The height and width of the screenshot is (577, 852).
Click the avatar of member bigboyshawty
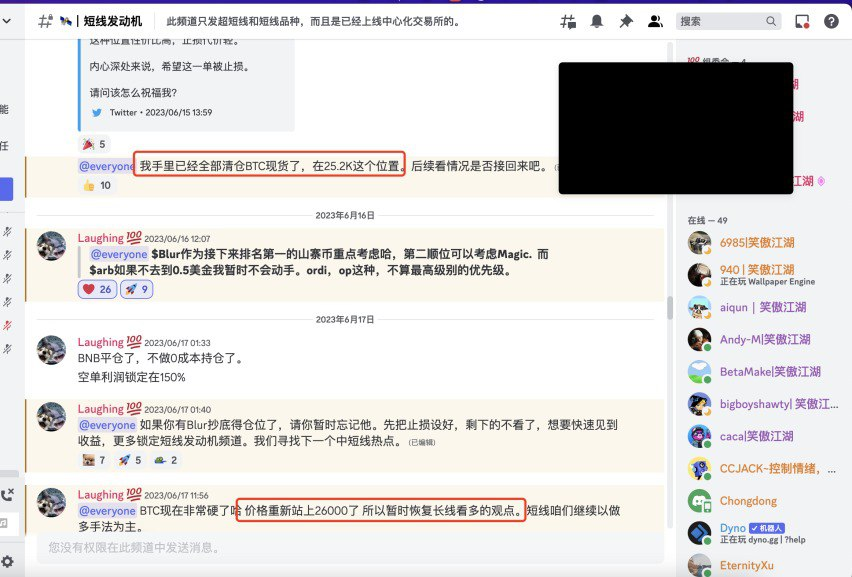(699, 404)
